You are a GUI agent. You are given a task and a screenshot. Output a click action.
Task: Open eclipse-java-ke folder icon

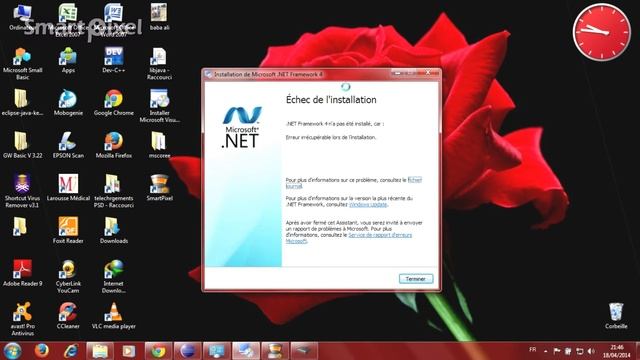pyautogui.click(x=22, y=103)
